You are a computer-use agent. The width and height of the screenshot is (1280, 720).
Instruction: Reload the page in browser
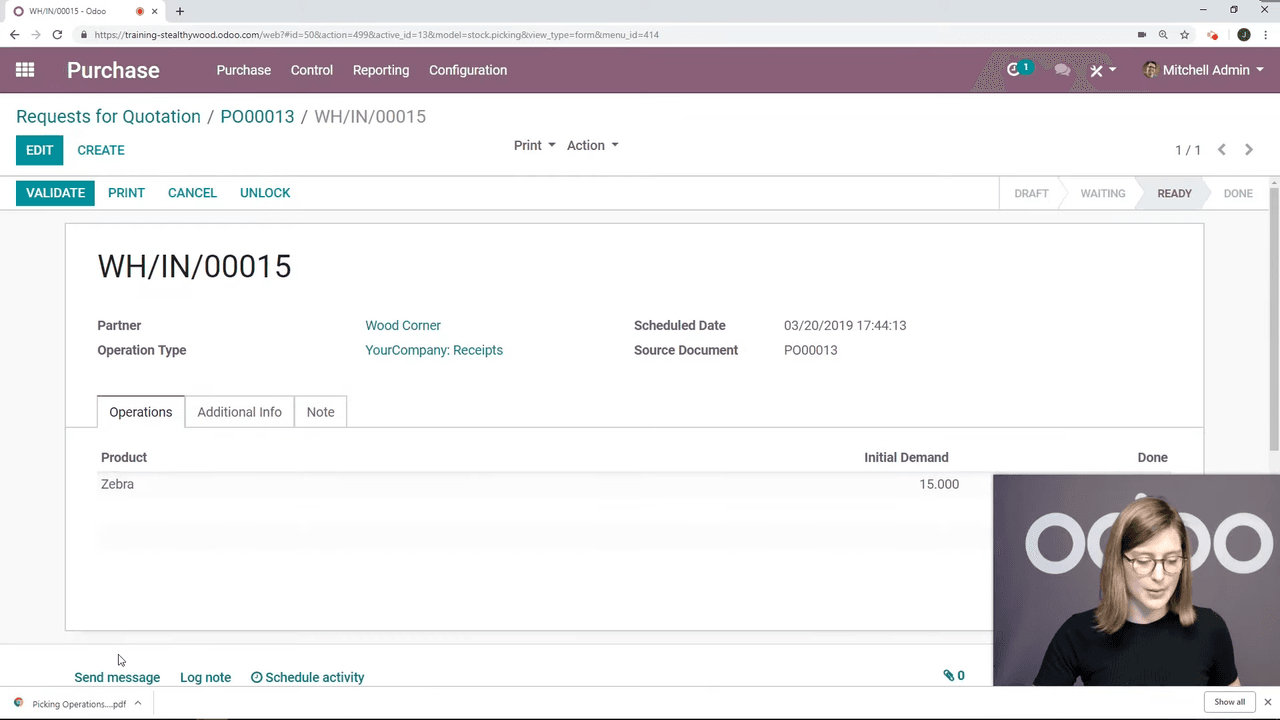(x=57, y=35)
